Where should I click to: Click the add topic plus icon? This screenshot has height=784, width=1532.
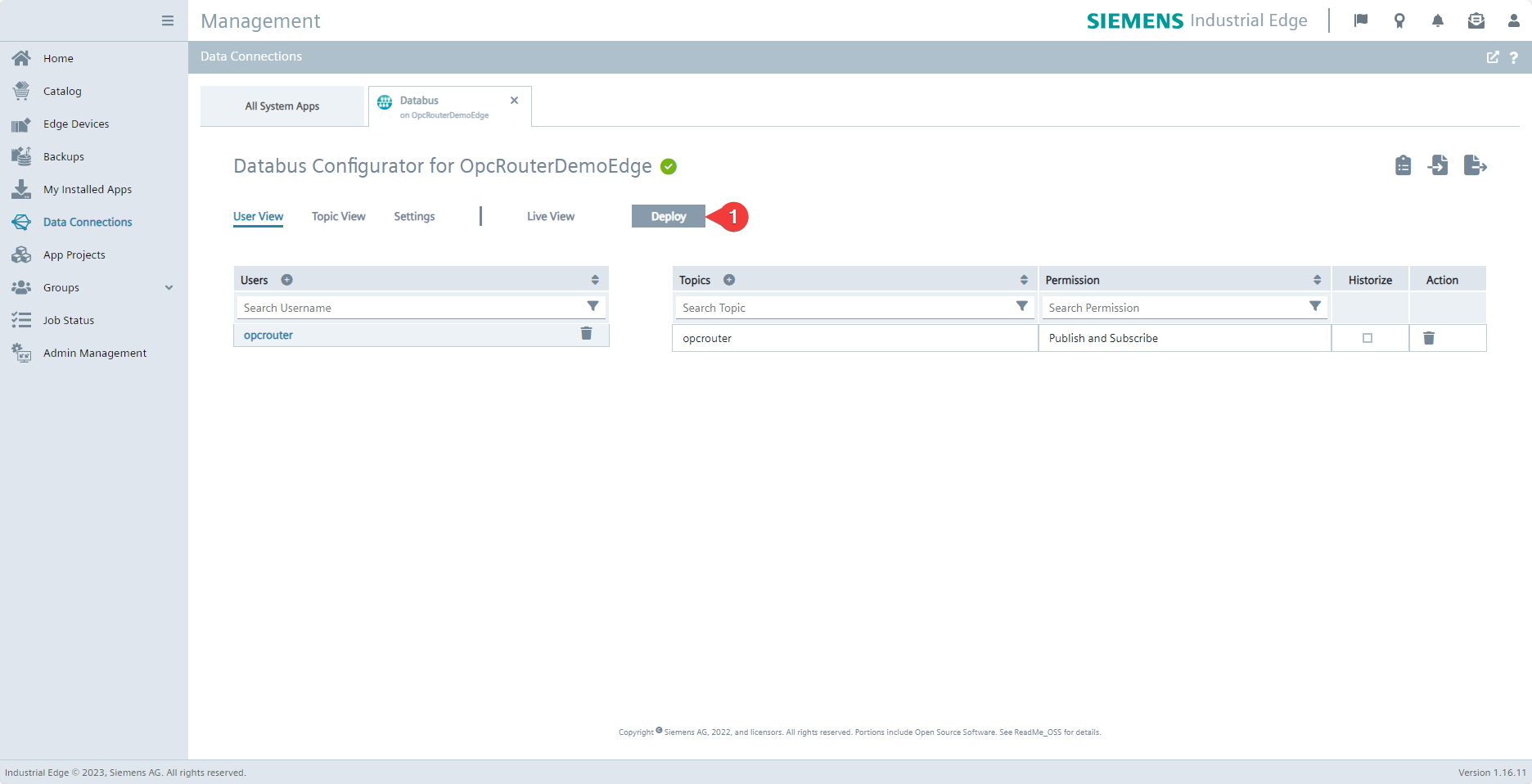tap(729, 280)
